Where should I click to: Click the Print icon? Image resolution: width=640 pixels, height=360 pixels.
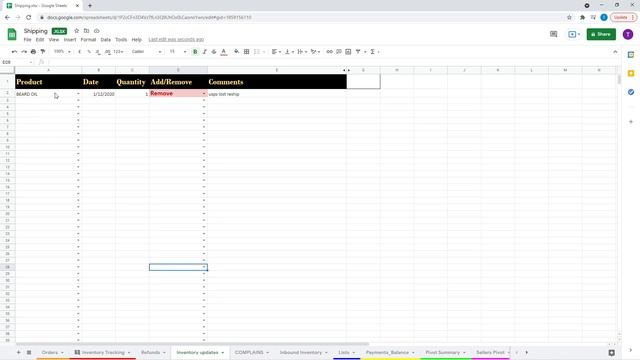click(33, 52)
